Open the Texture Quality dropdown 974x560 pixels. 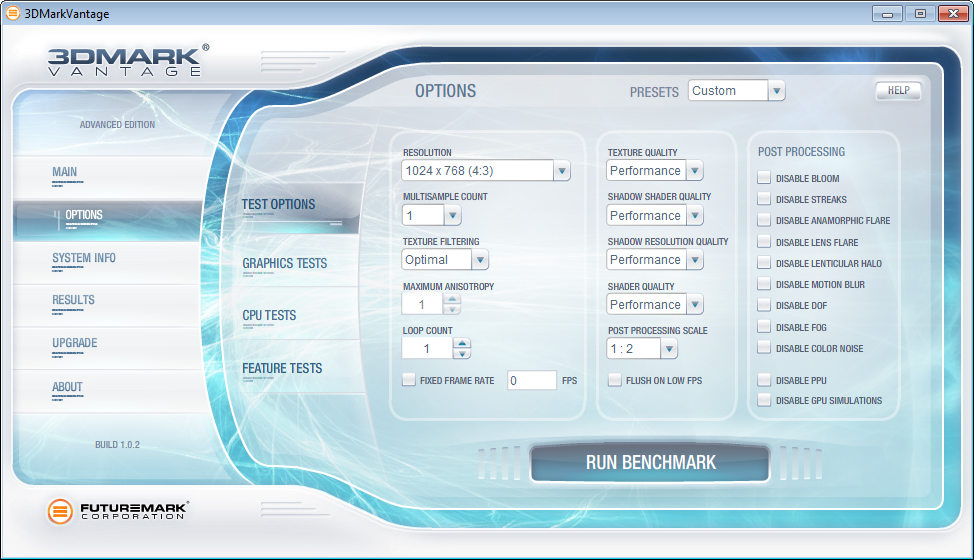point(655,170)
